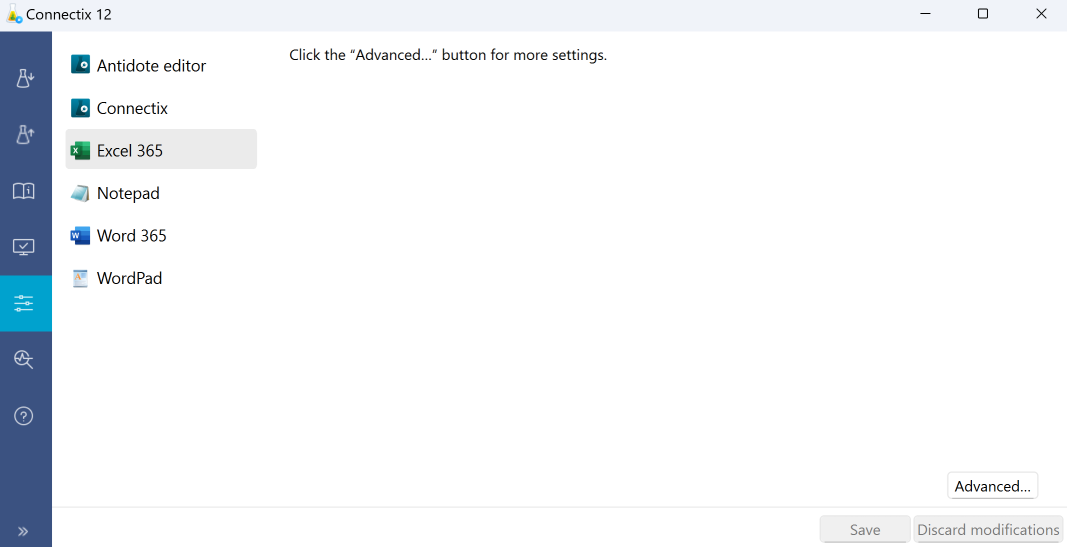Maximize the Connectix 12 window

tap(983, 14)
